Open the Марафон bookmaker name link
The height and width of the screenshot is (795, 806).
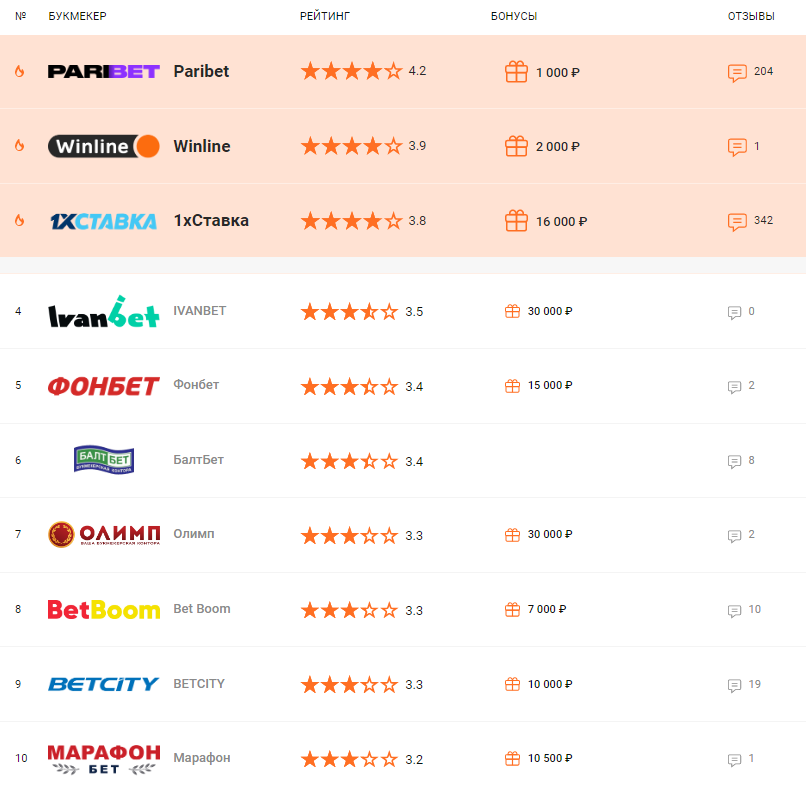point(202,758)
